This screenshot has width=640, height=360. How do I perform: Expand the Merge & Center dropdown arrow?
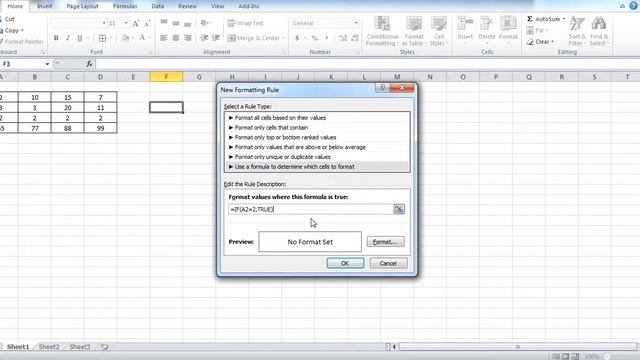coord(283,38)
